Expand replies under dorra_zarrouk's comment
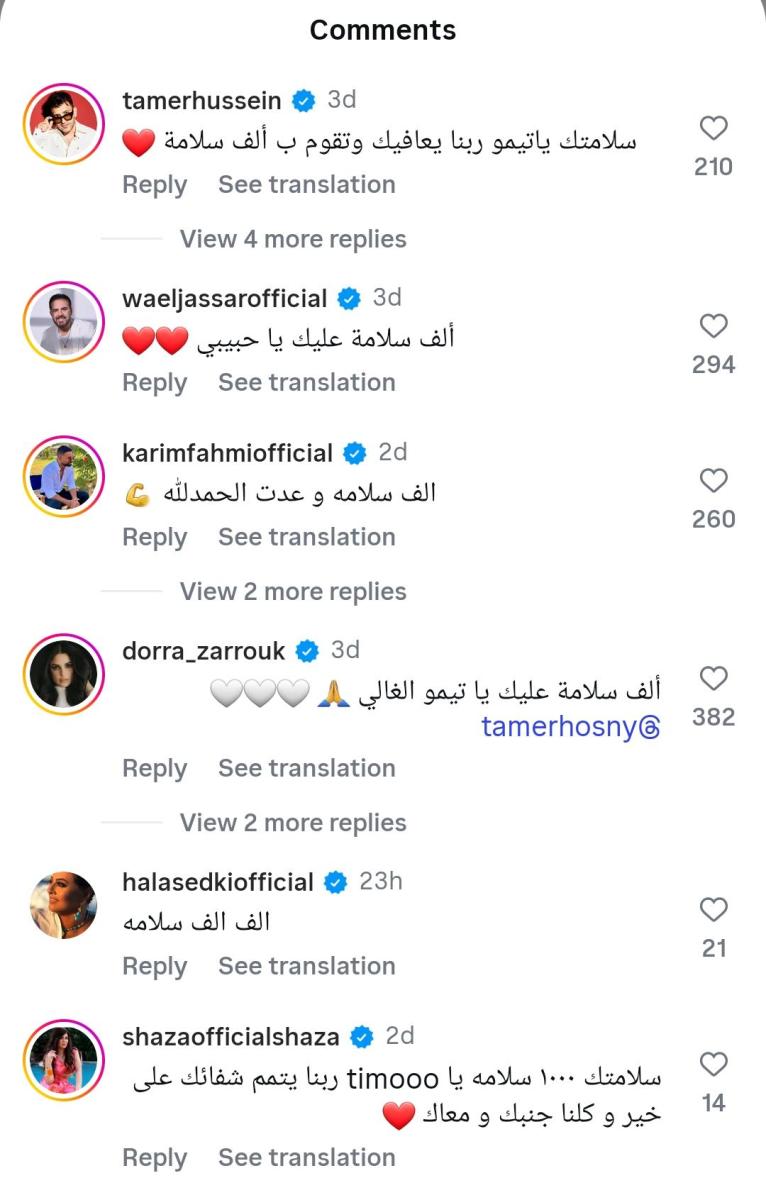 coord(292,822)
